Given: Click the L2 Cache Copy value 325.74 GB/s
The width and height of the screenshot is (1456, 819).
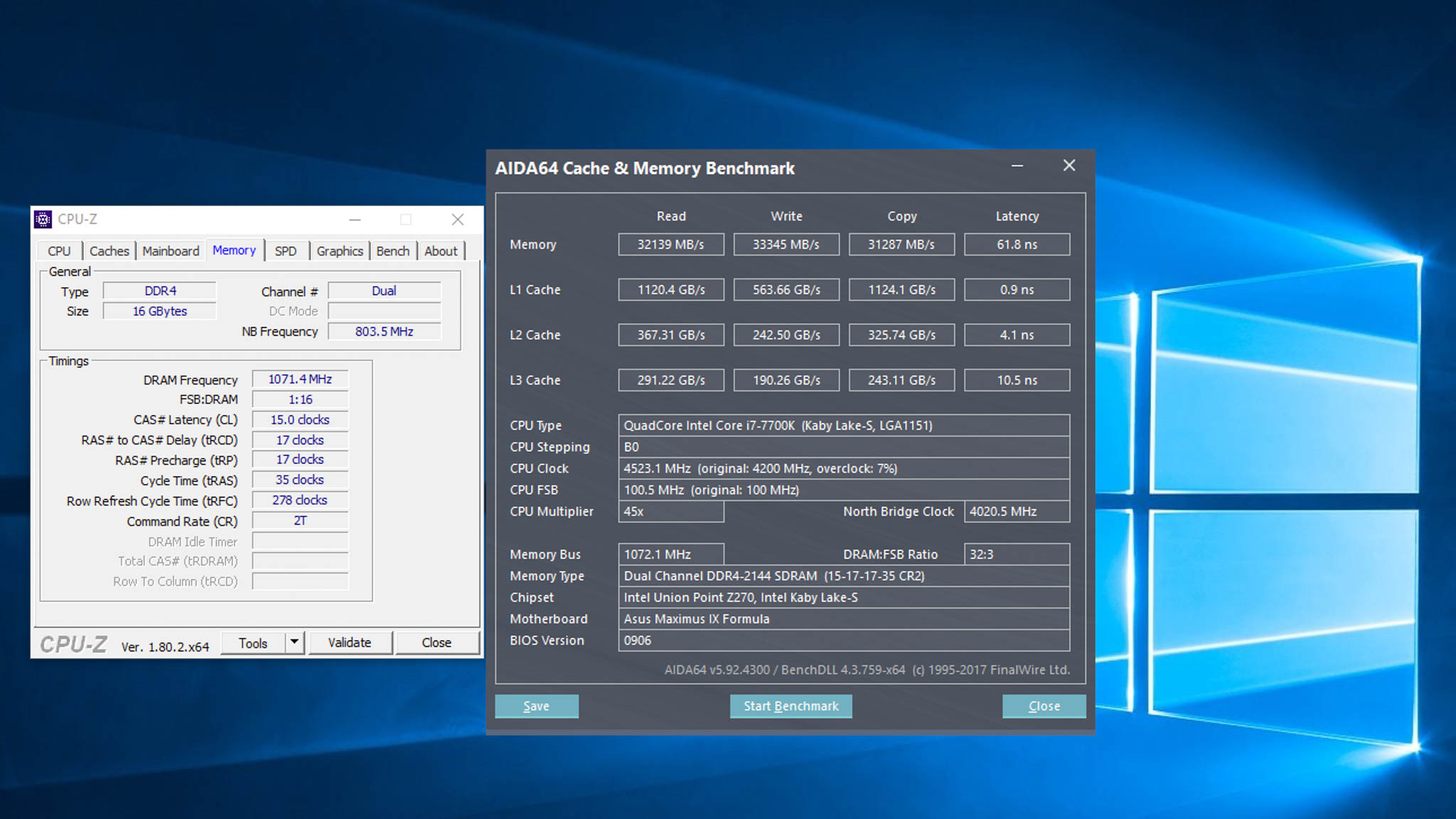Looking at the screenshot, I should point(901,335).
